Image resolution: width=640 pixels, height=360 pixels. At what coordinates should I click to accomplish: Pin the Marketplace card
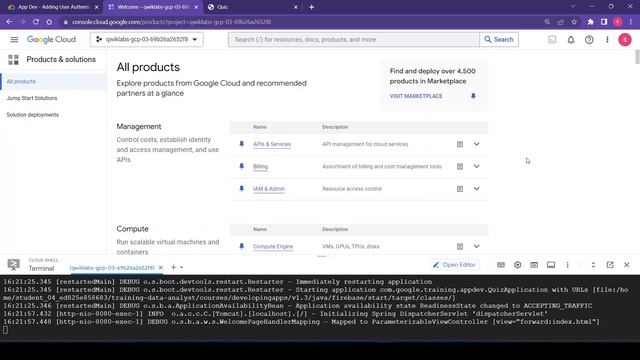(473, 96)
